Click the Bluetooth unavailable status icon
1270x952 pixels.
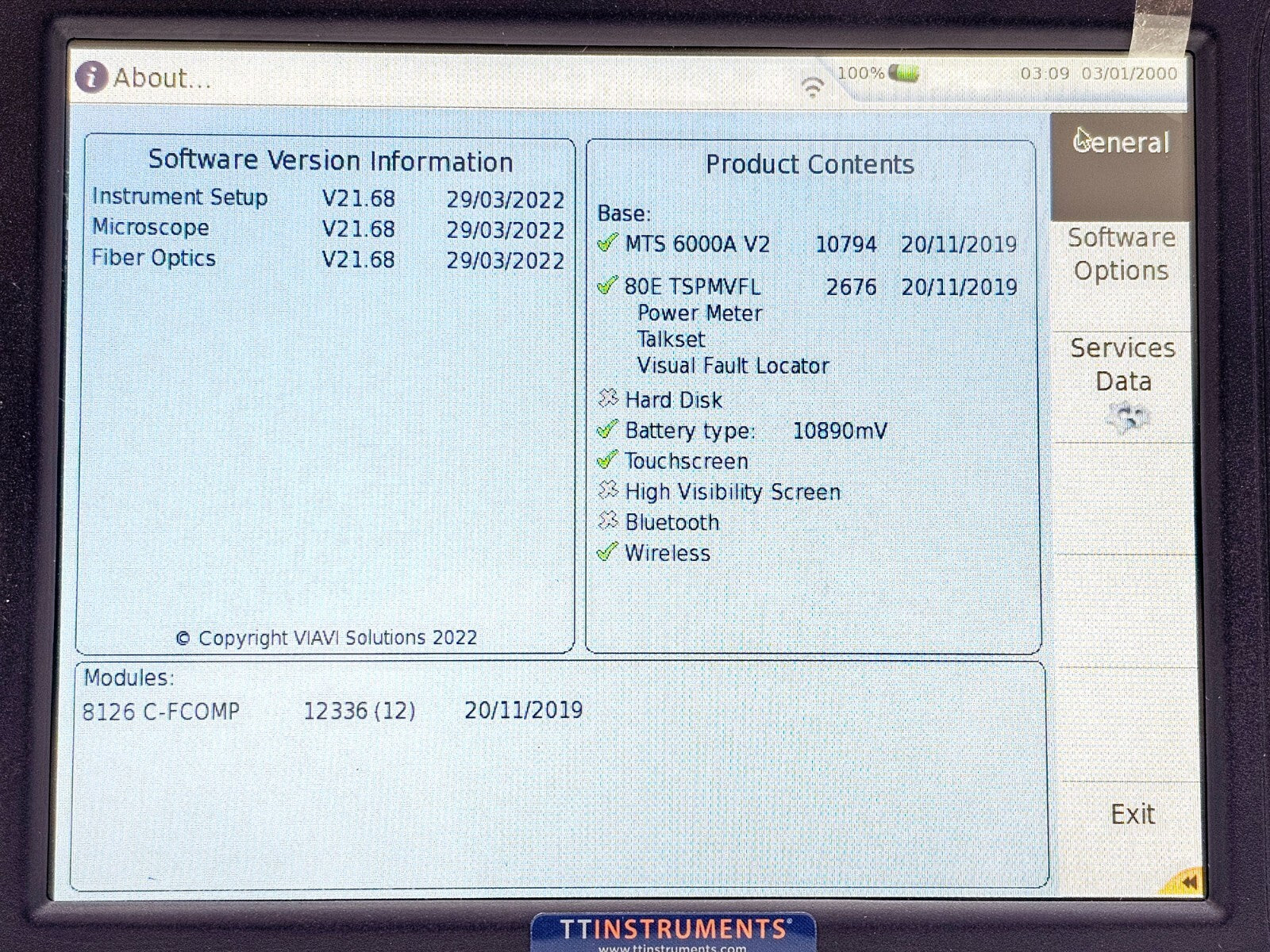tap(608, 521)
